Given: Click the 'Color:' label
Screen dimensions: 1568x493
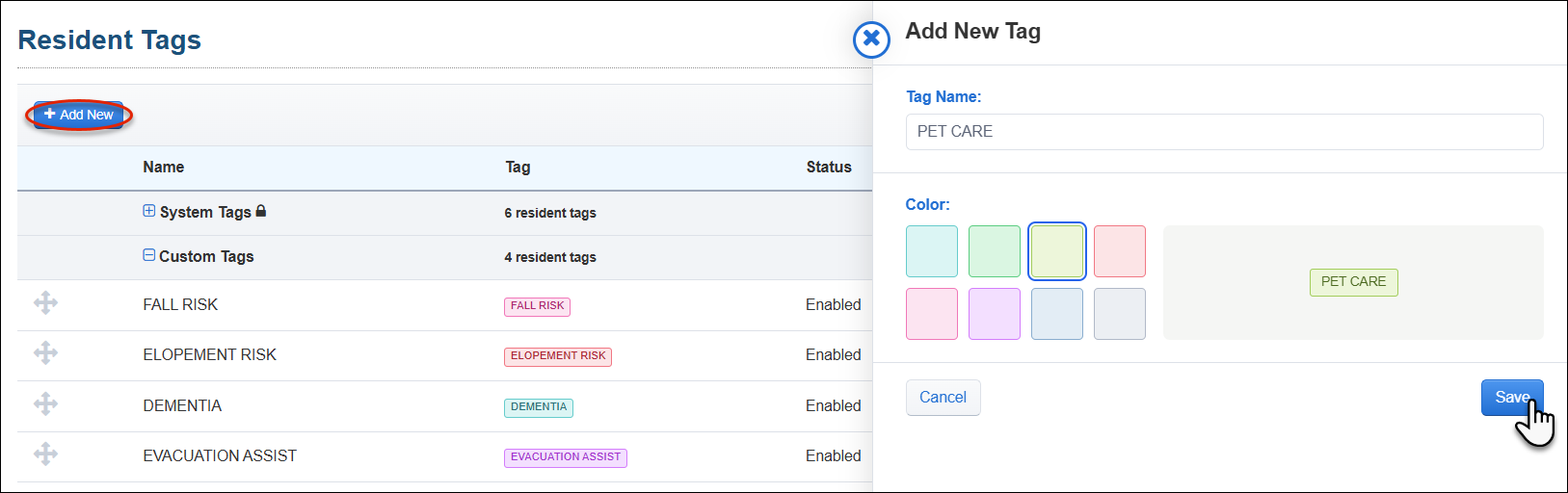Looking at the screenshot, I should 927,204.
